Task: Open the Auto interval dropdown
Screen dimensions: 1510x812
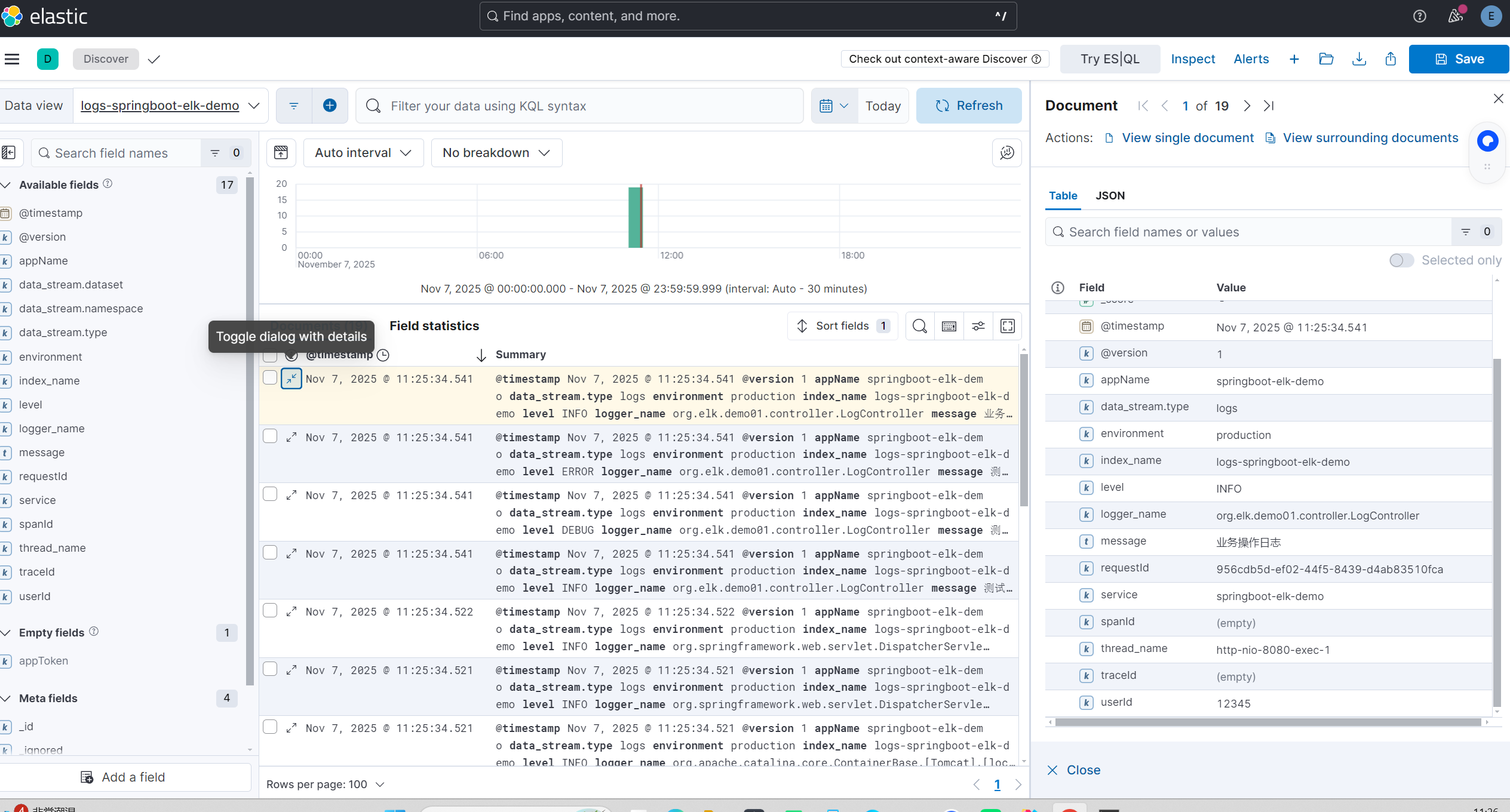Action: [x=363, y=153]
